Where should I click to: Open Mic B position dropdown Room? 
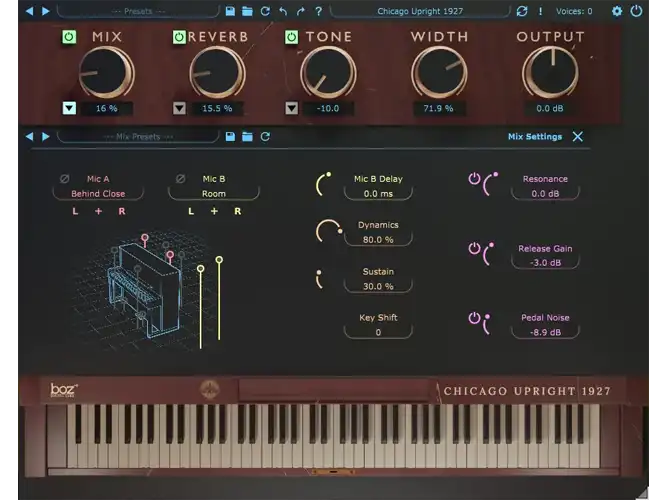pos(214,194)
